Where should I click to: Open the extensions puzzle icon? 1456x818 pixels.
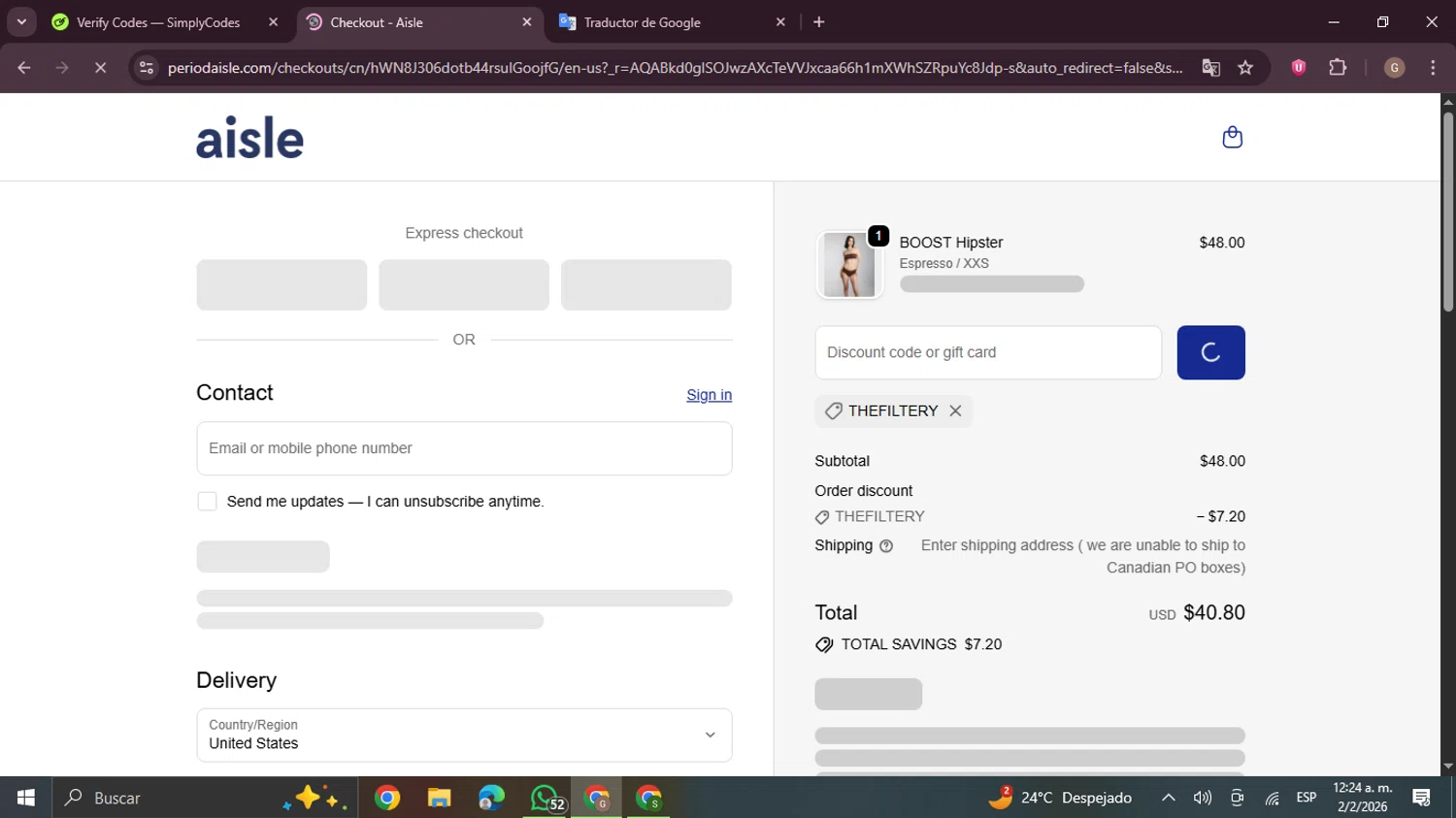tap(1338, 67)
